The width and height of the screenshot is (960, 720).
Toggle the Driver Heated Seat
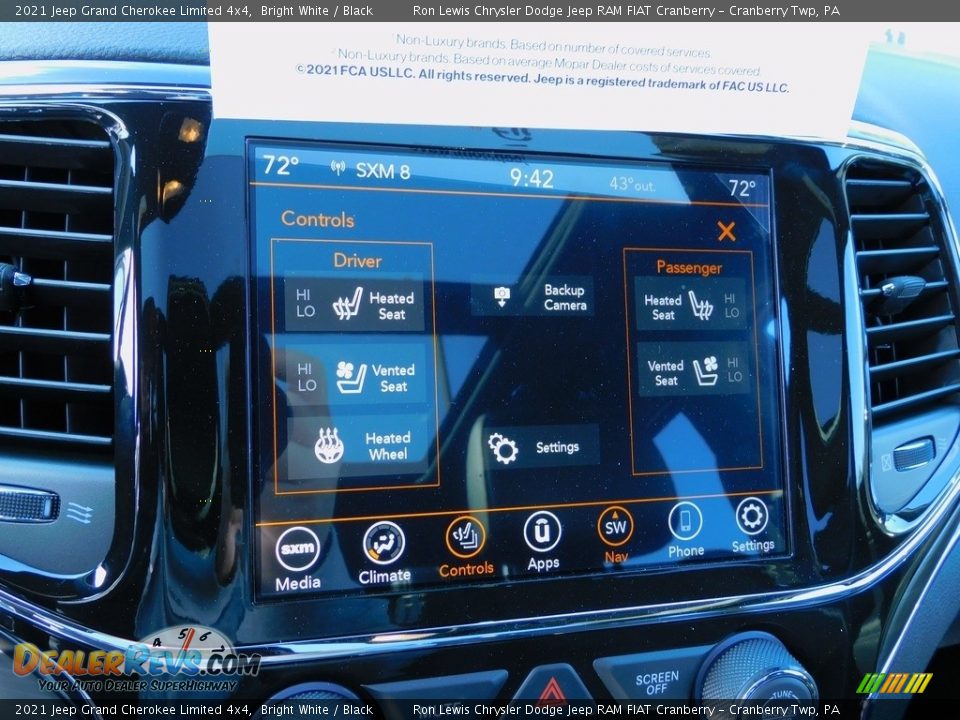click(354, 304)
